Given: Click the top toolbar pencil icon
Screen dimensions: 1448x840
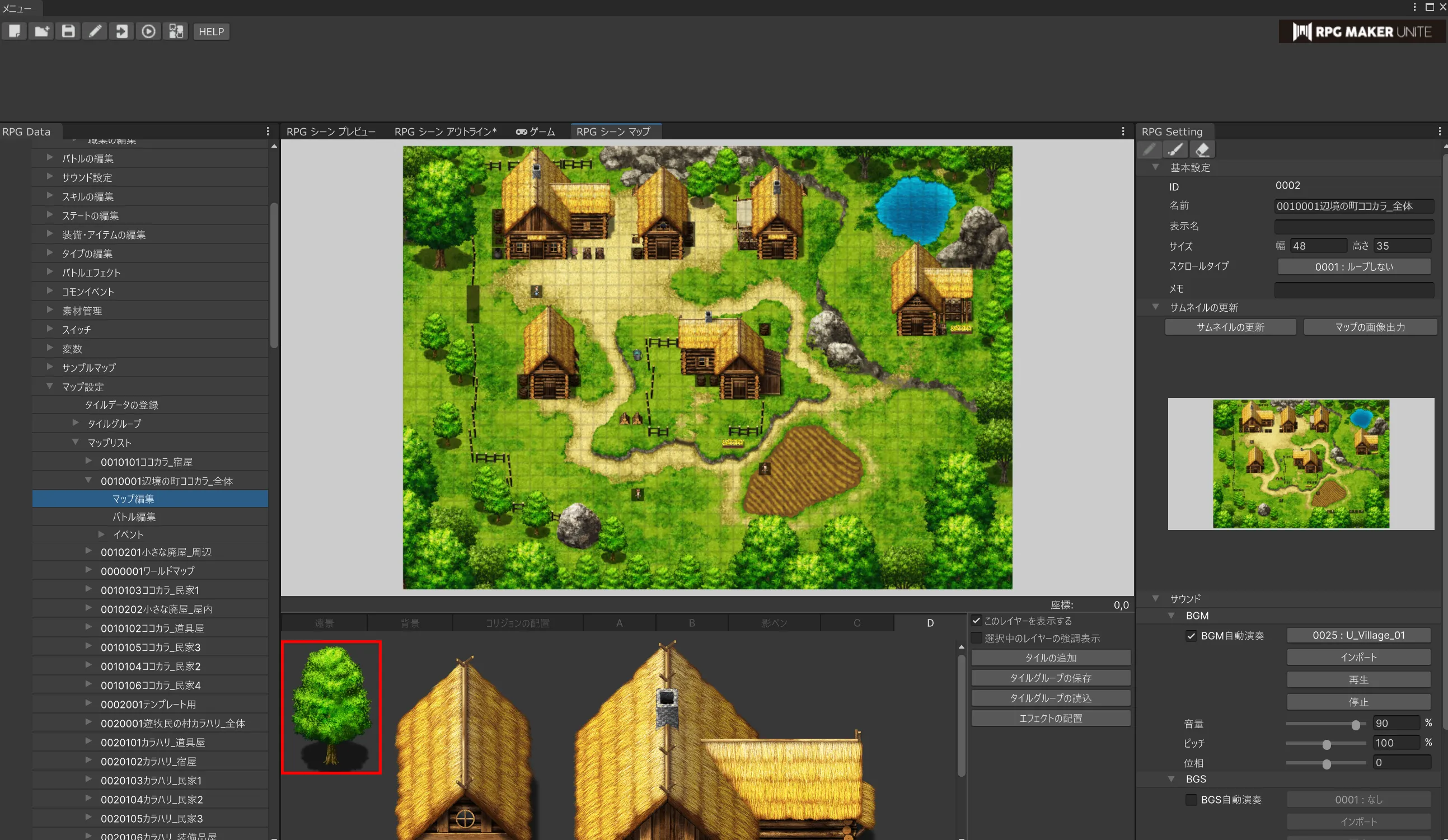Looking at the screenshot, I should (95, 31).
